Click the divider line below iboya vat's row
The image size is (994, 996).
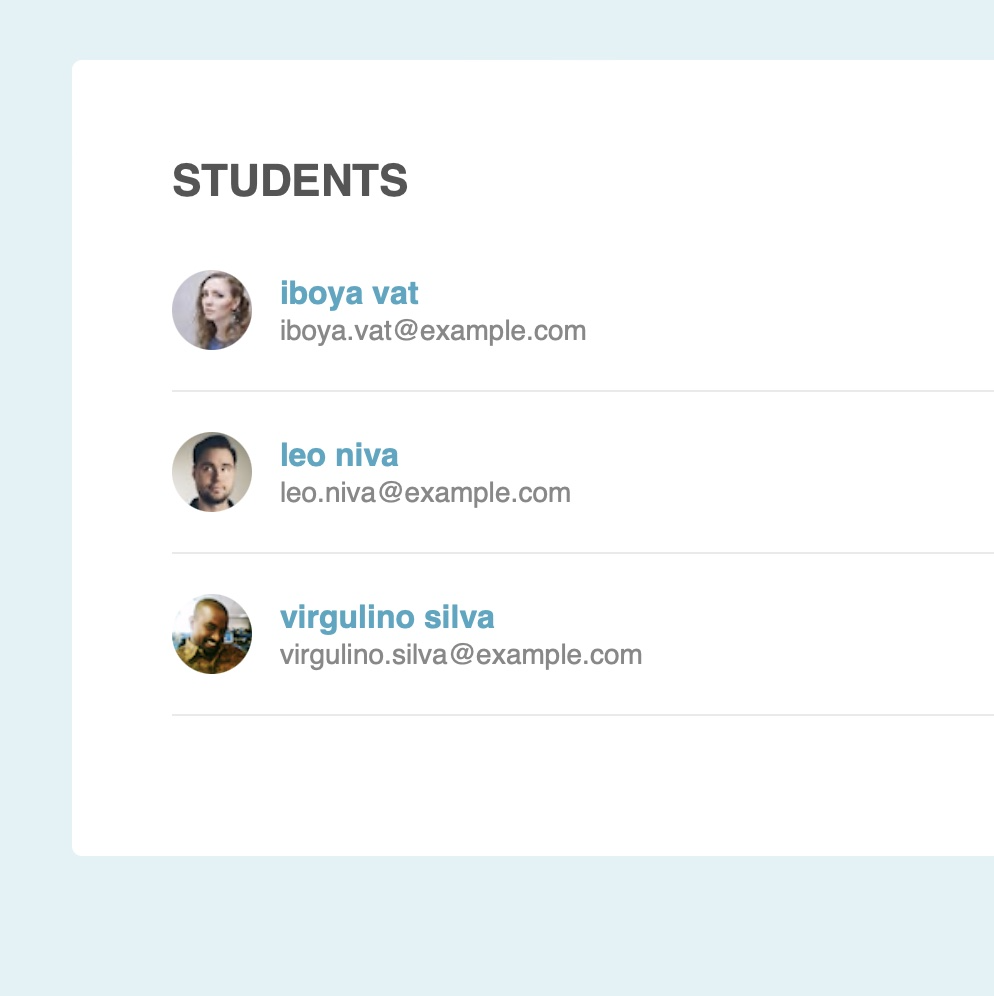coord(580,391)
